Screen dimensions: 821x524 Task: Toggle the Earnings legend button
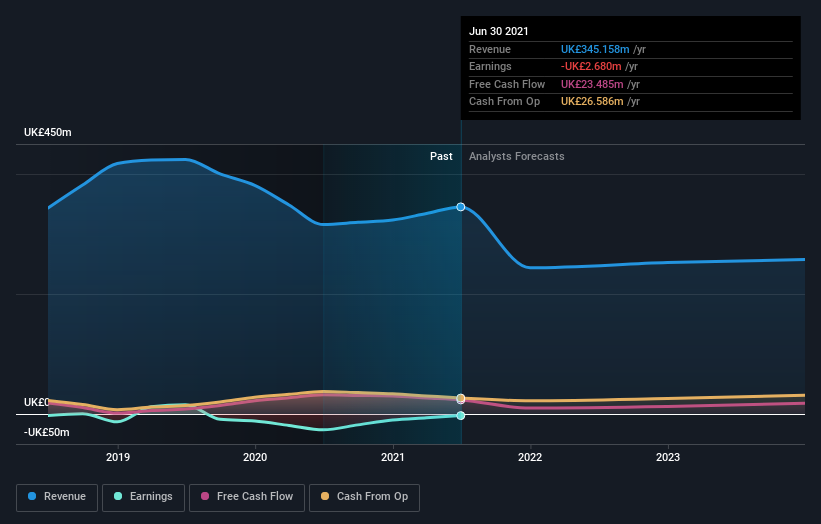pos(143,497)
